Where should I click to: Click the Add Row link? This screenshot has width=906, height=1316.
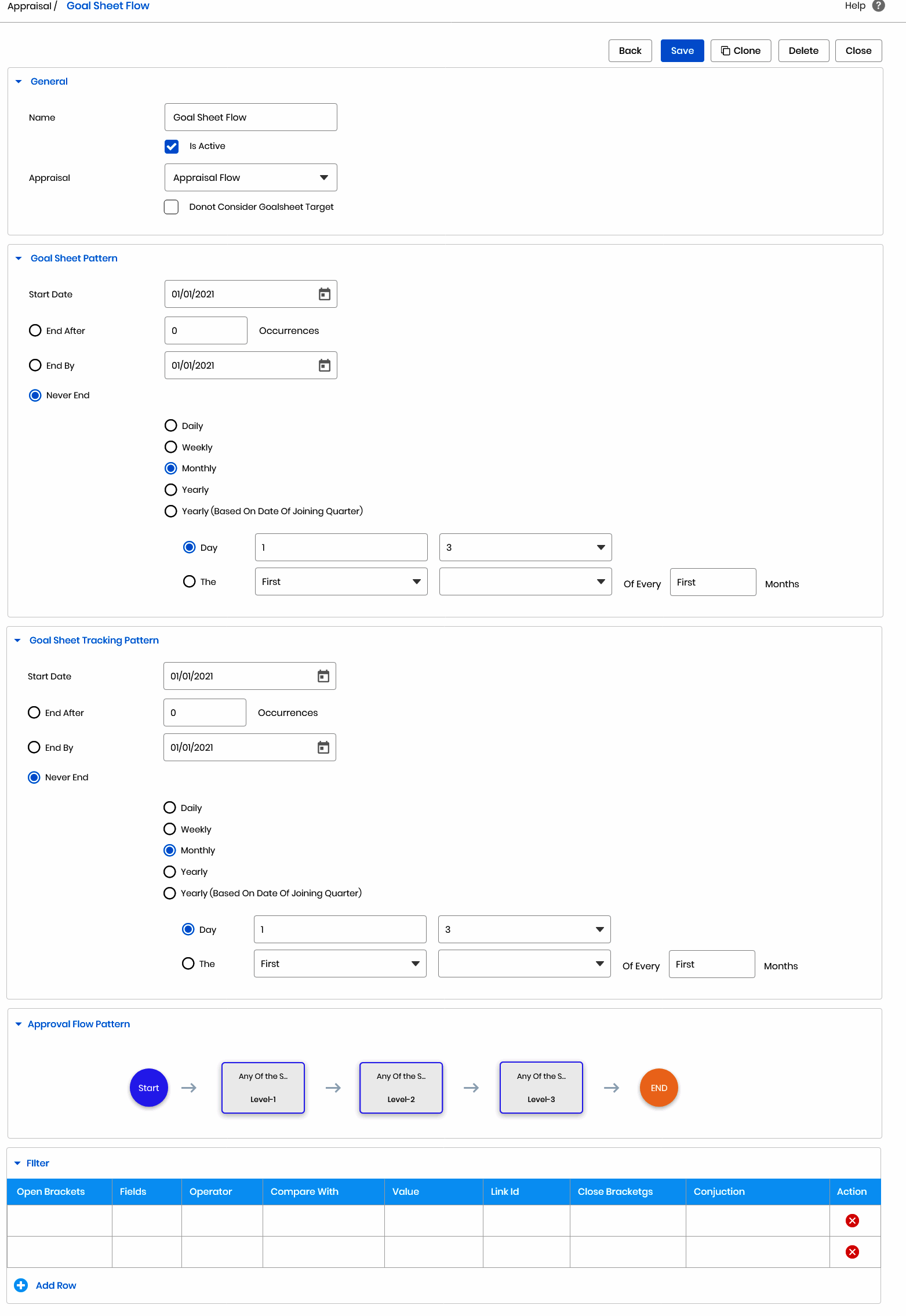tap(56, 1285)
